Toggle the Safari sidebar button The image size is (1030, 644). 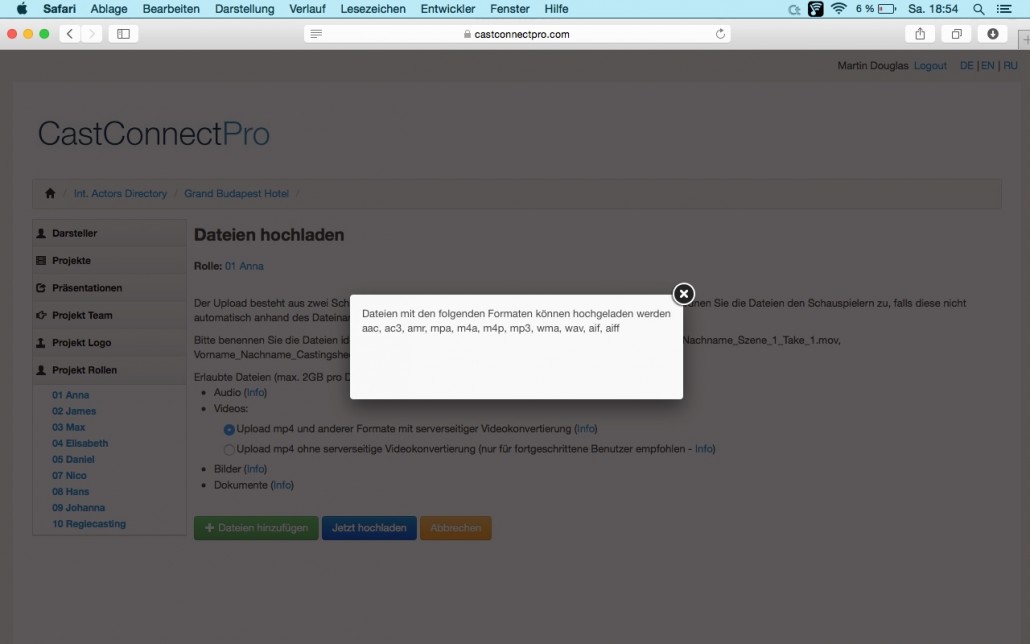123,34
